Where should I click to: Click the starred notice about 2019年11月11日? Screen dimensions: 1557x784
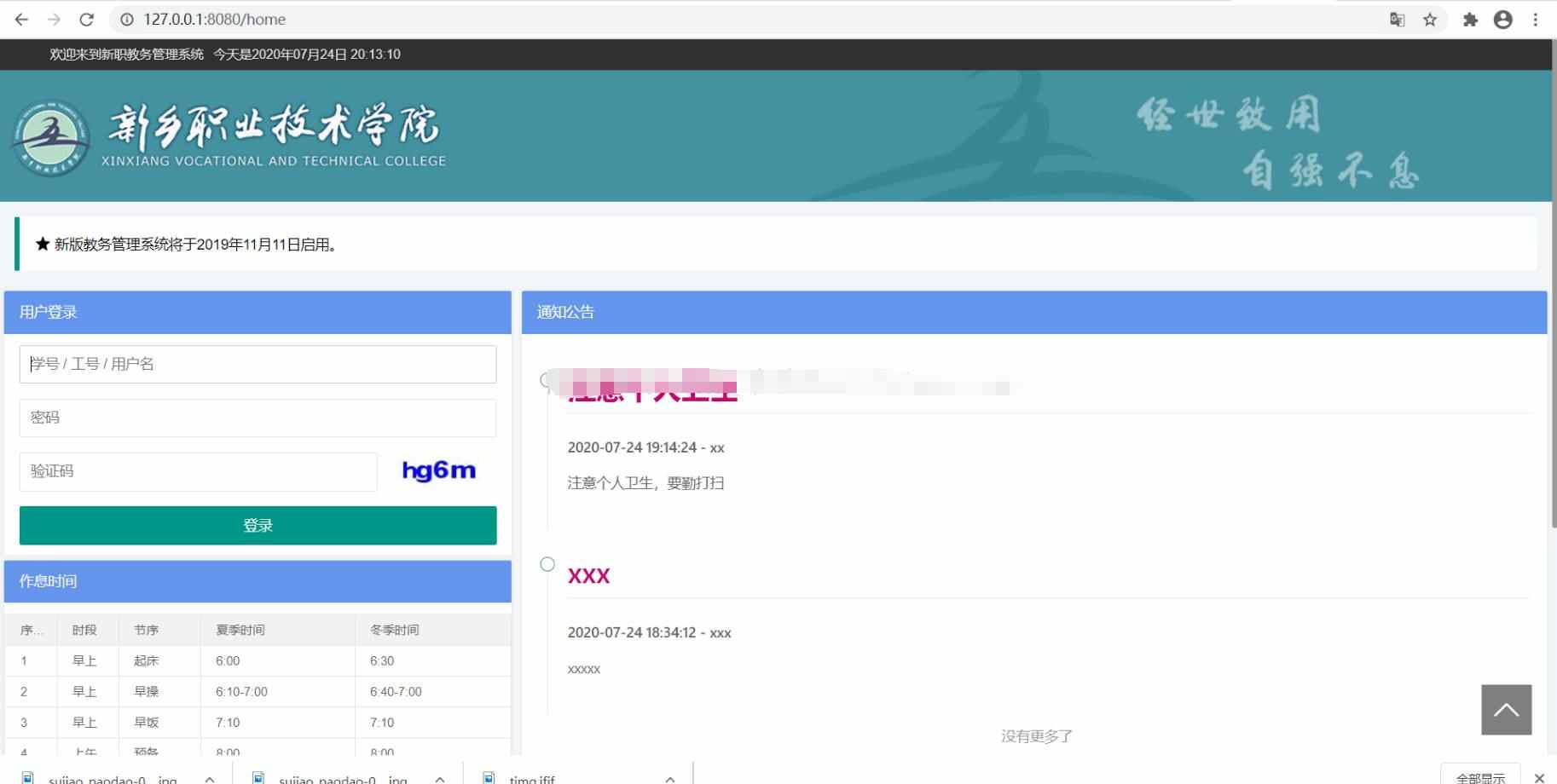187,245
